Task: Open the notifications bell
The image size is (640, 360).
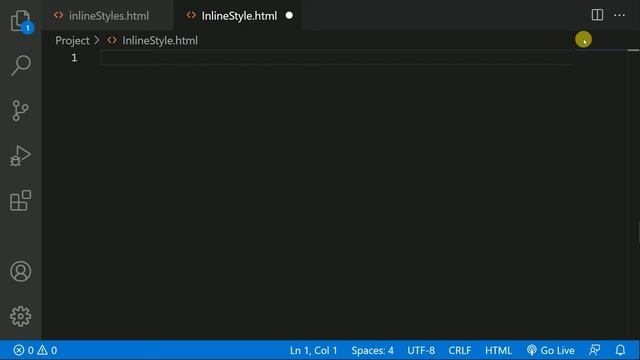Action: click(620, 350)
